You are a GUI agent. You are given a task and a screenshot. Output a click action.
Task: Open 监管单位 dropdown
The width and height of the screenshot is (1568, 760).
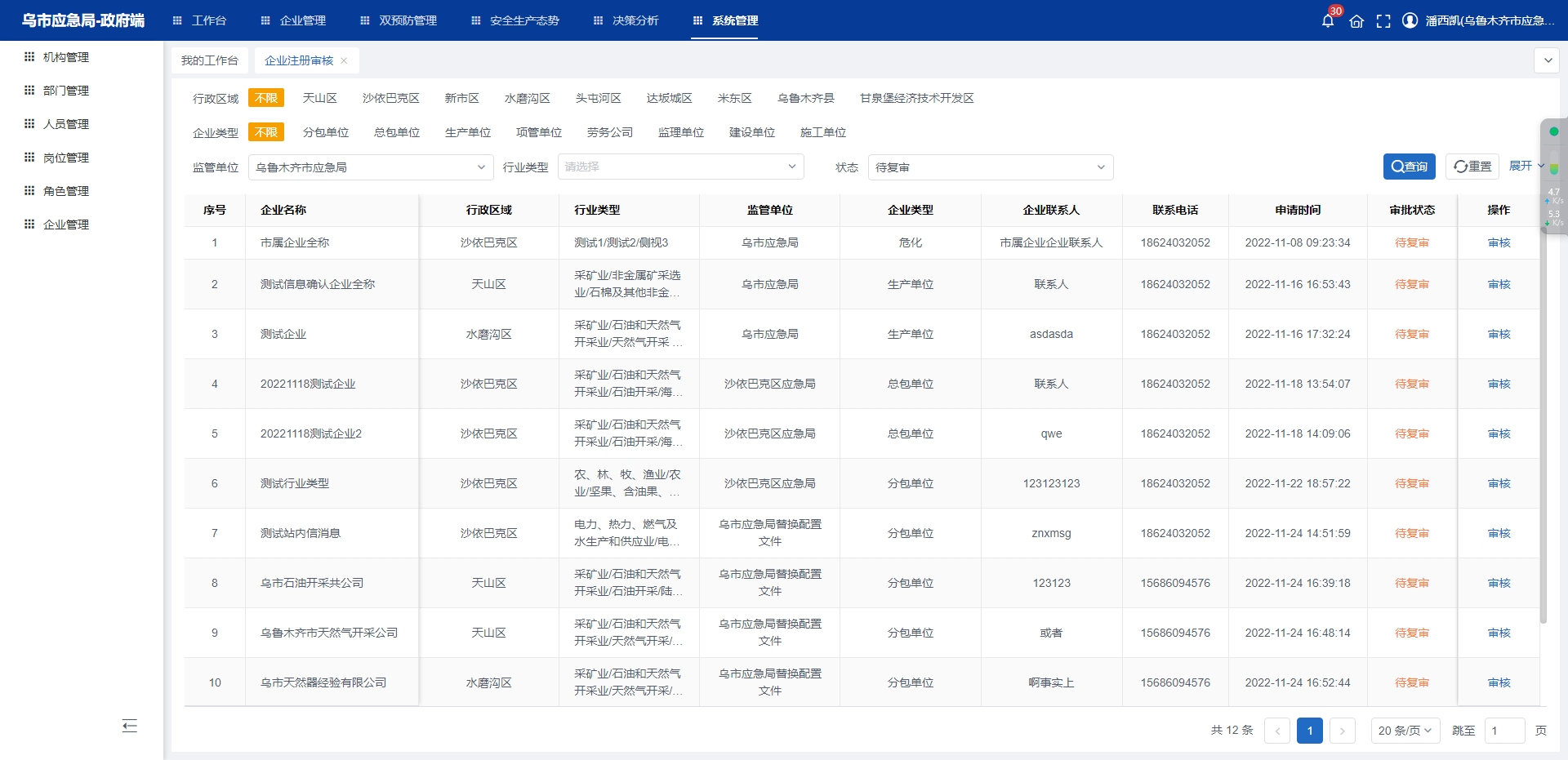click(371, 167)
